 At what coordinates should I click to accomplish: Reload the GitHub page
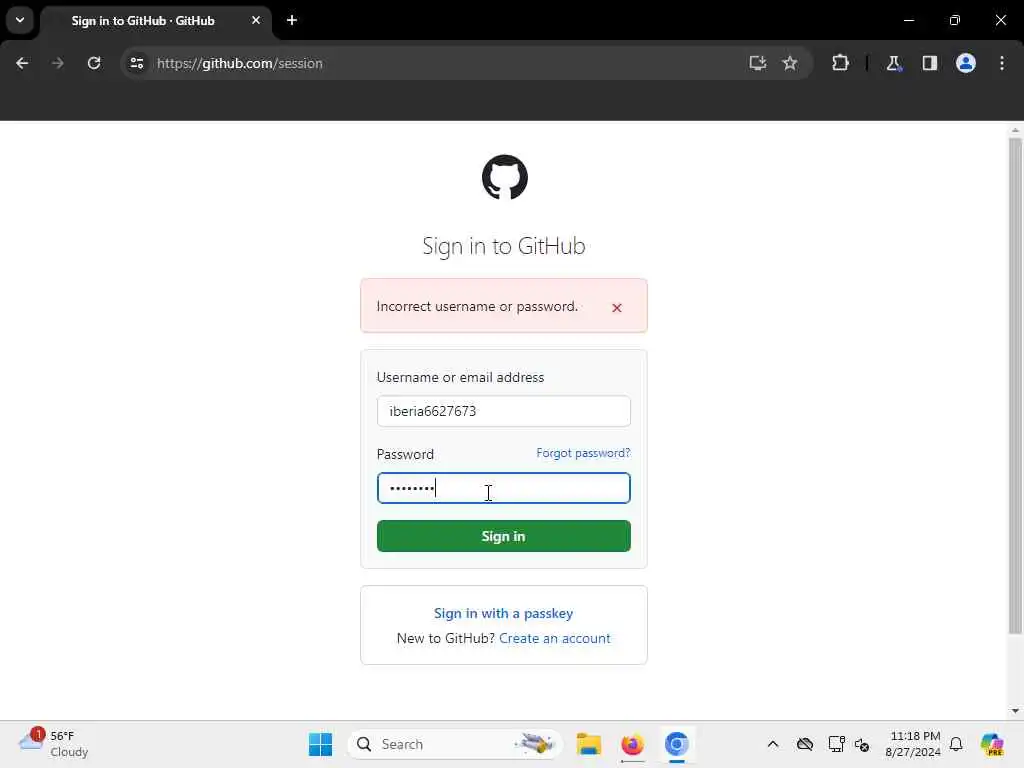point(94,63)
